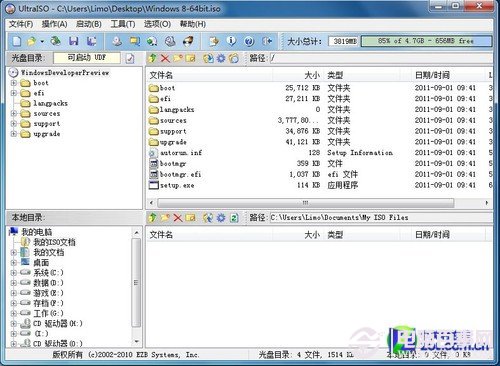This screenshot has height=366, width=500.
Task: Expand 我的文档 in local tree
Action: [x=14, y=252]
